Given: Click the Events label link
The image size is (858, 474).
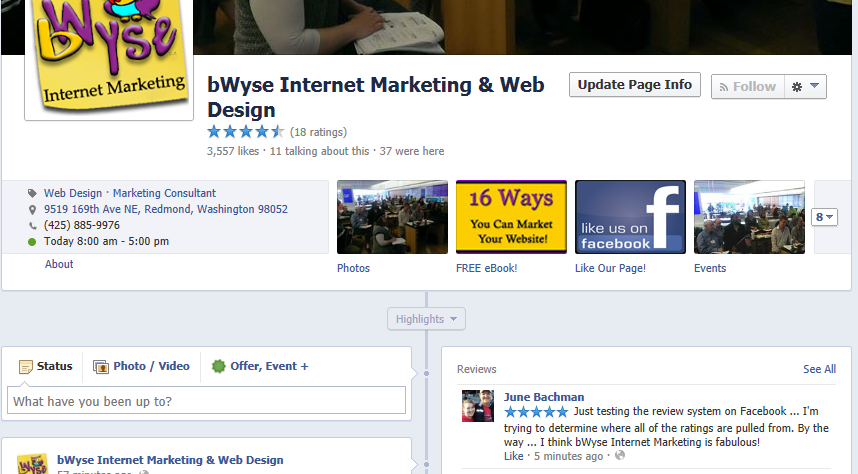Looking at the screenshot, I should (710, 268).
